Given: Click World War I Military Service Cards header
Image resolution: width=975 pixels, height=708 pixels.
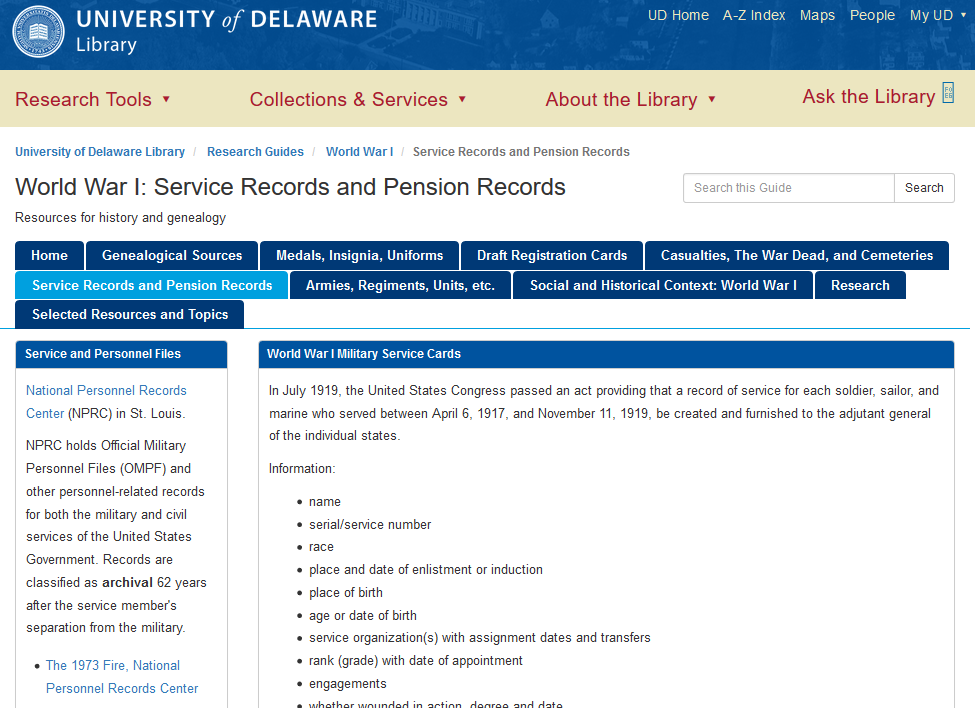Looking at the screenshot, I should [606, 354].
